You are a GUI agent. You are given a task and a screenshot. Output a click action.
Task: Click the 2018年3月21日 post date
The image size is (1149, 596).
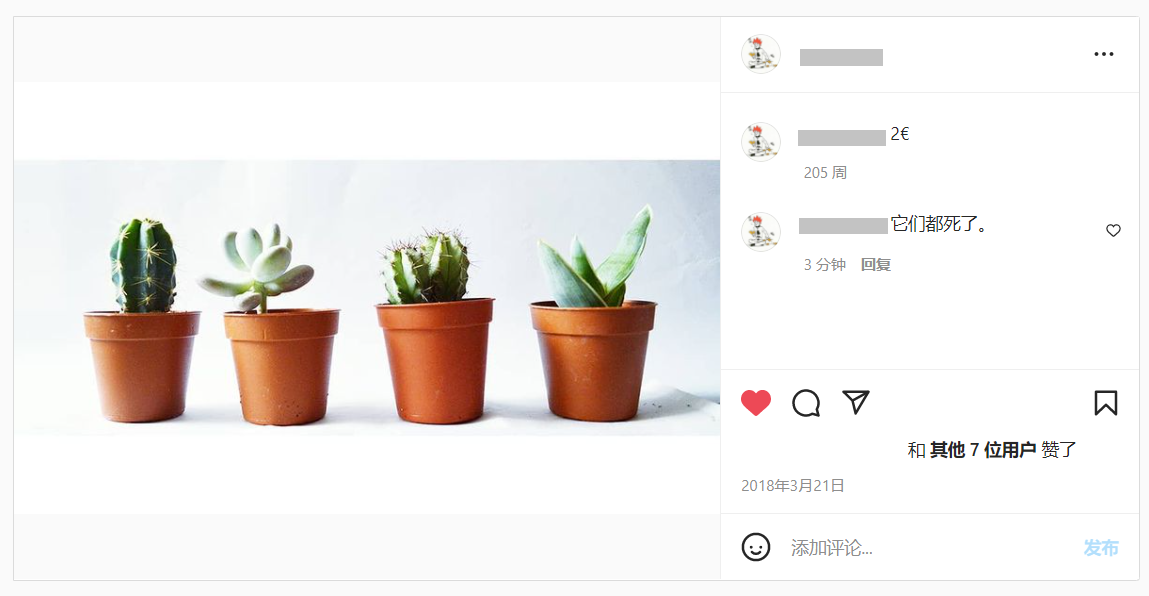point(793,486)
